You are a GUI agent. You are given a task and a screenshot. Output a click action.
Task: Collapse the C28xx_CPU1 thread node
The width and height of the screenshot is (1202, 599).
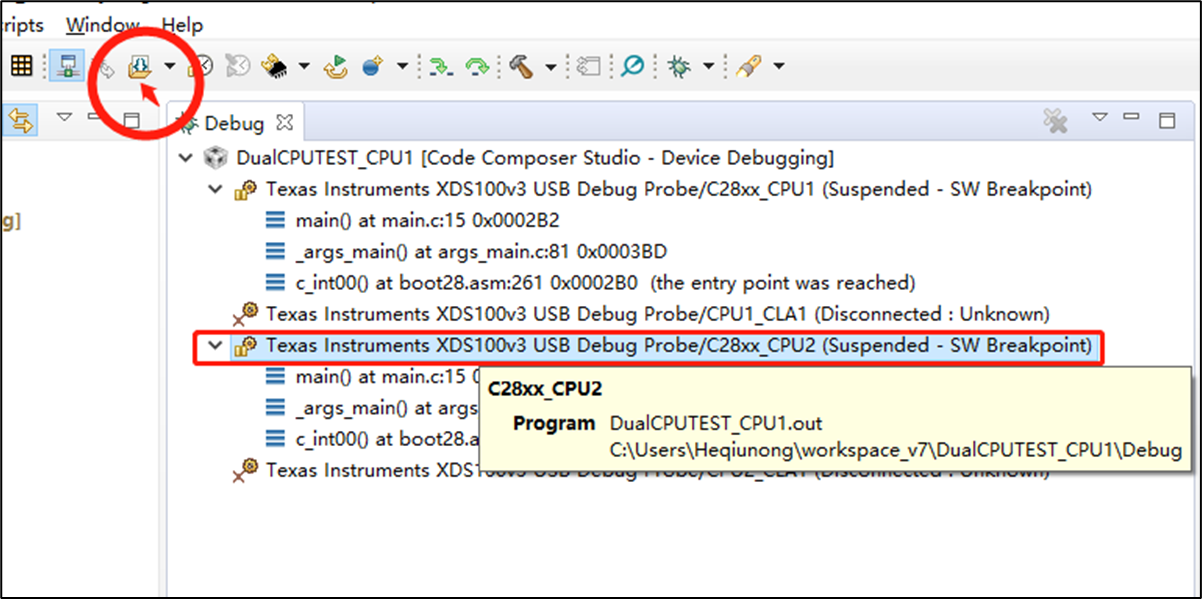point(214,189)
